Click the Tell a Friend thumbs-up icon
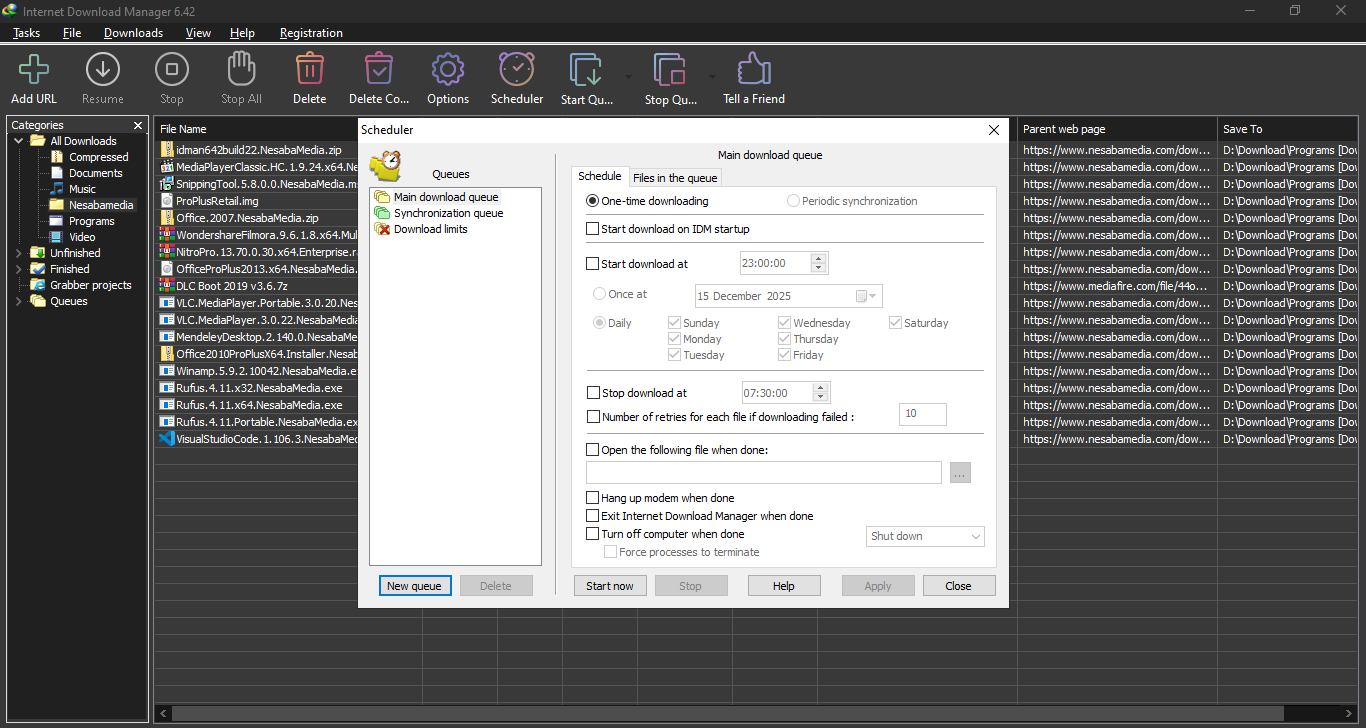Screen dimensions: 1366x728 (x=753, y=70)
